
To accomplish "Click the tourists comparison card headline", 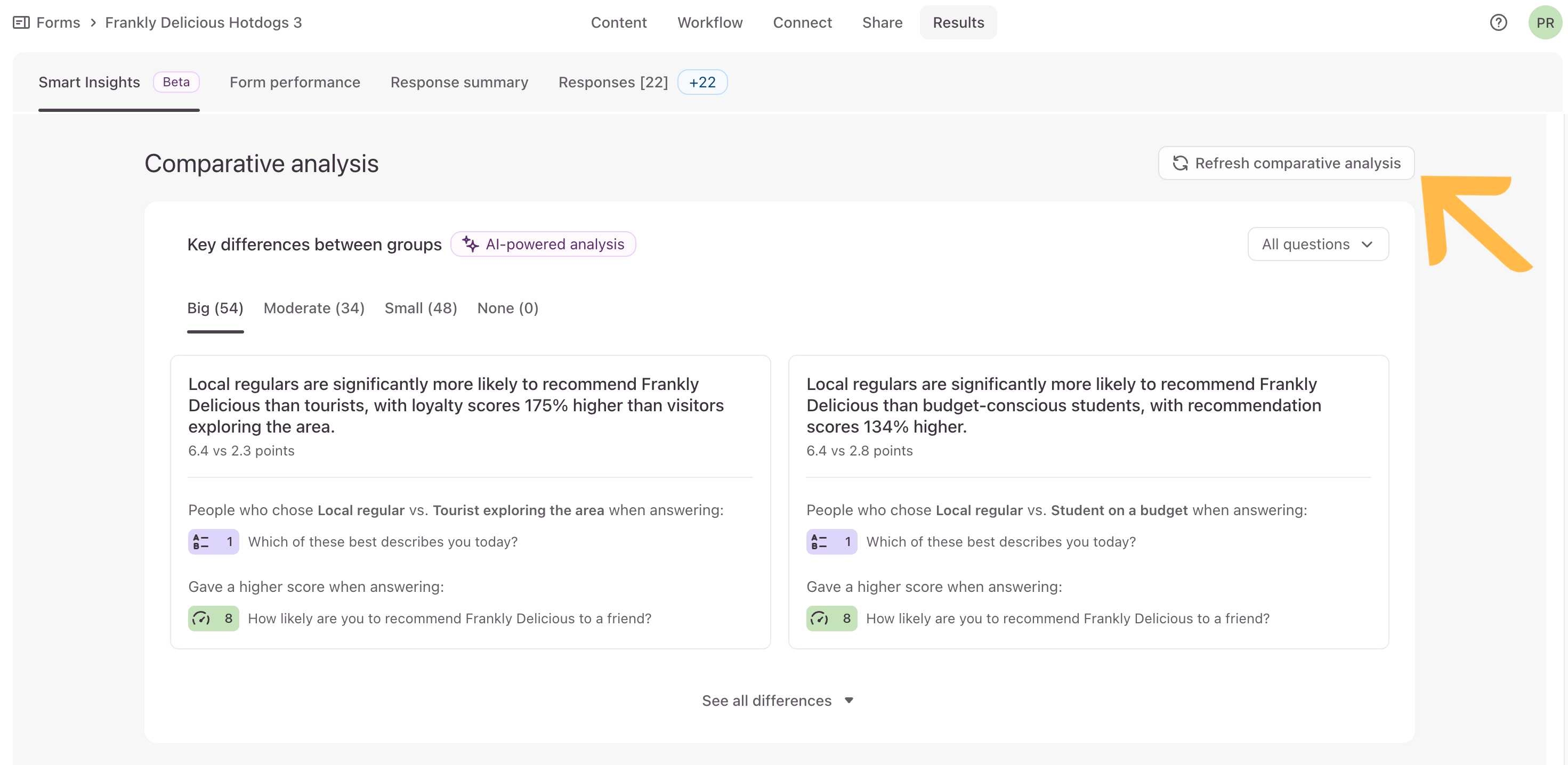I will 456,405.
